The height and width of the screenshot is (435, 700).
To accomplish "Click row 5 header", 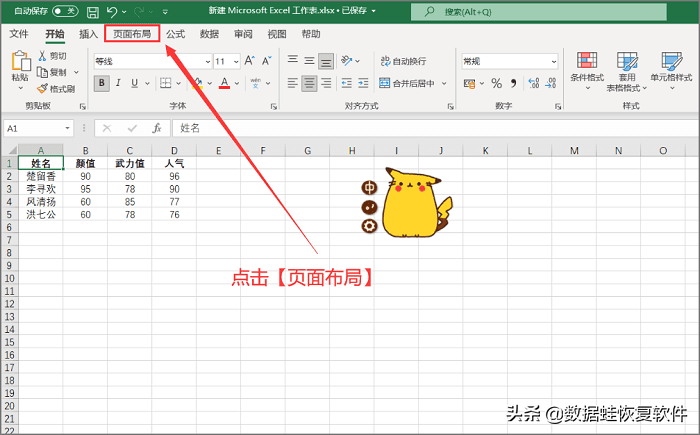I will tap(9, 215).
